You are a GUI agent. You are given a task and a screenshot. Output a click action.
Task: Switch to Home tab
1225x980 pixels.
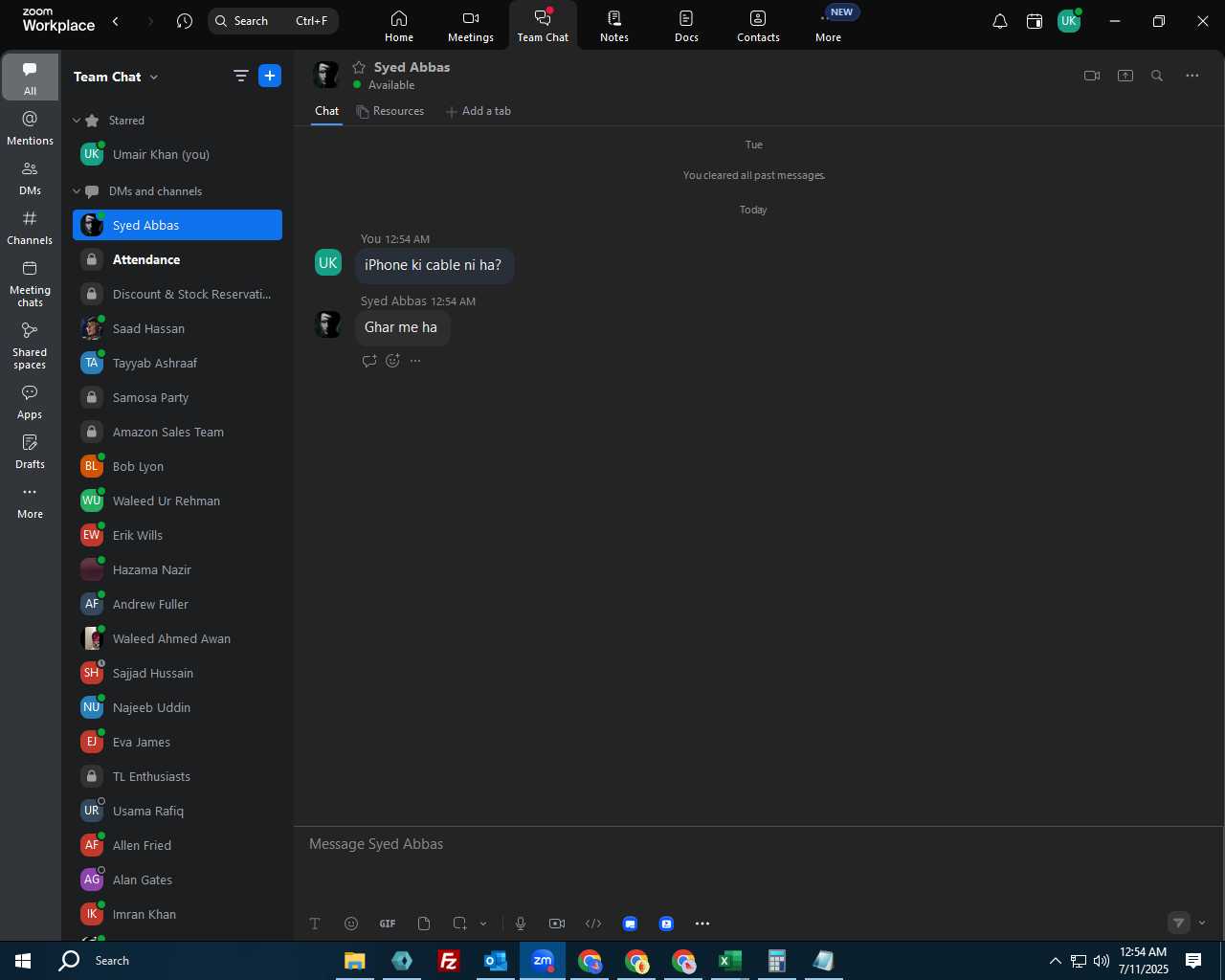[399, 26]
